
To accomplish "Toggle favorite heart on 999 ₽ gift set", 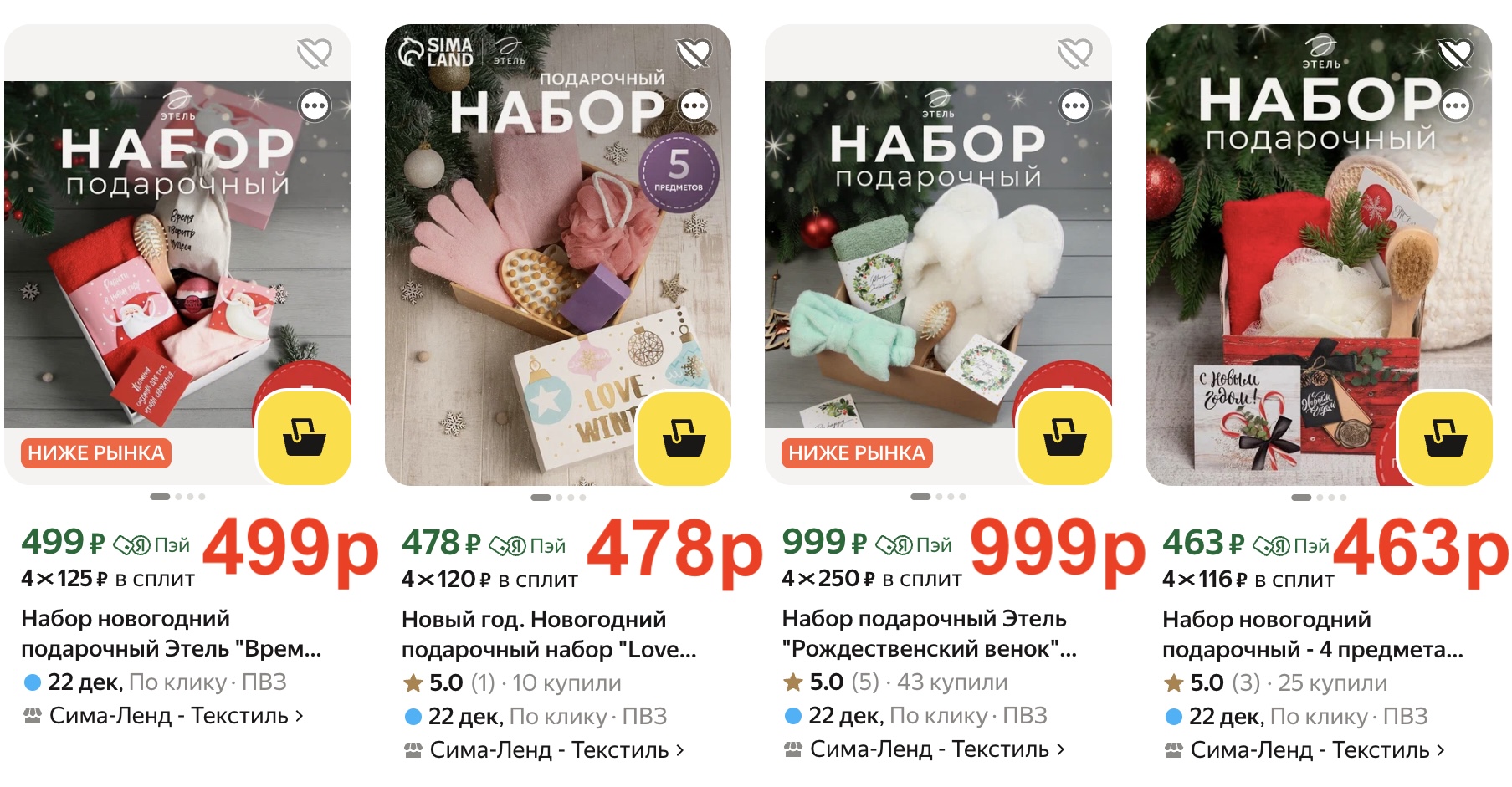I will tap(1075, 54).
